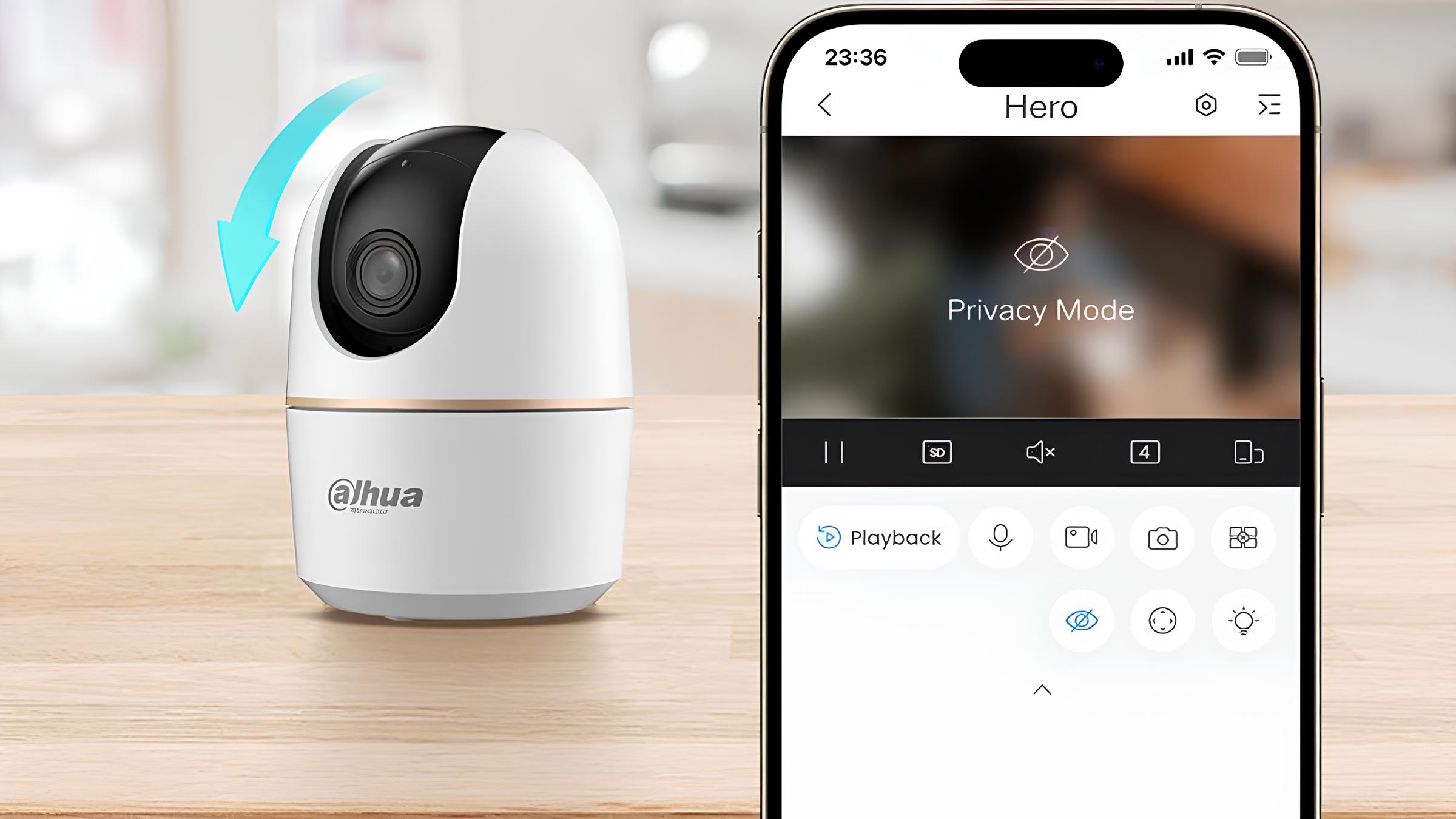The height and width of the screenshot is (819, 1456).
Task: Open Playback controls for recording
Action: click(878, 537)
